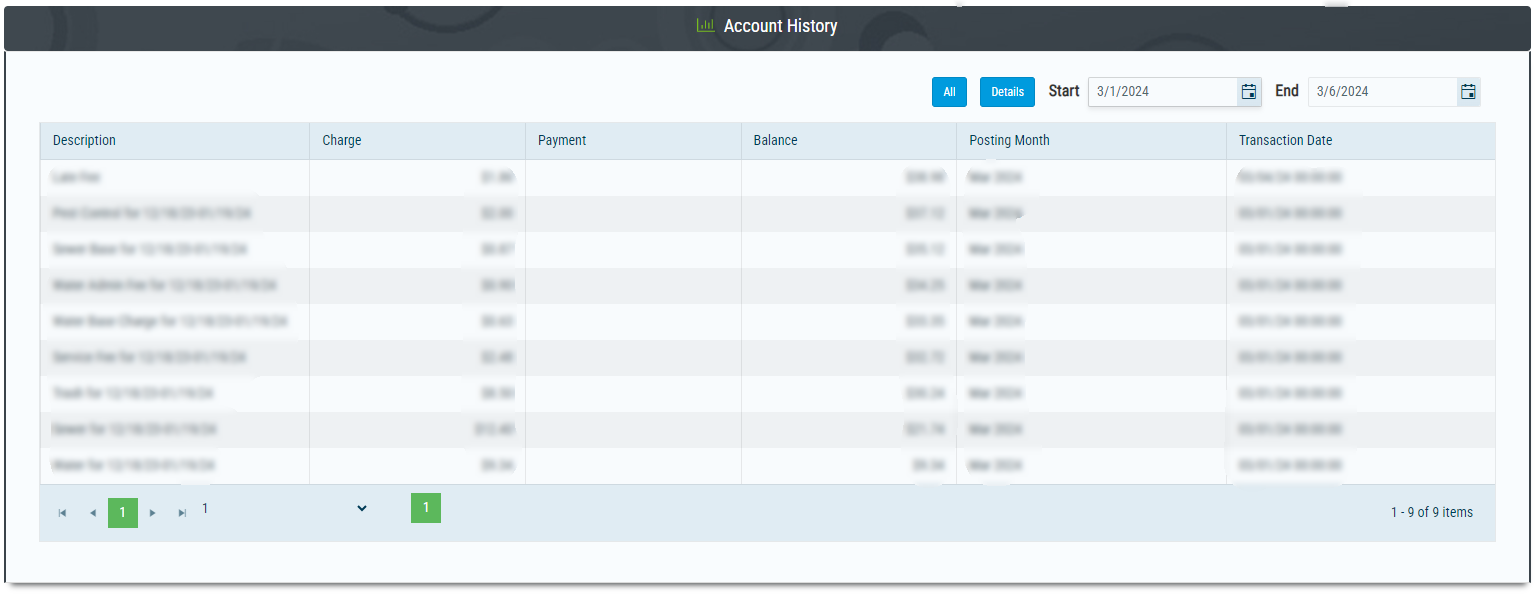Advance to next page arrow

(x=152, y=512)
